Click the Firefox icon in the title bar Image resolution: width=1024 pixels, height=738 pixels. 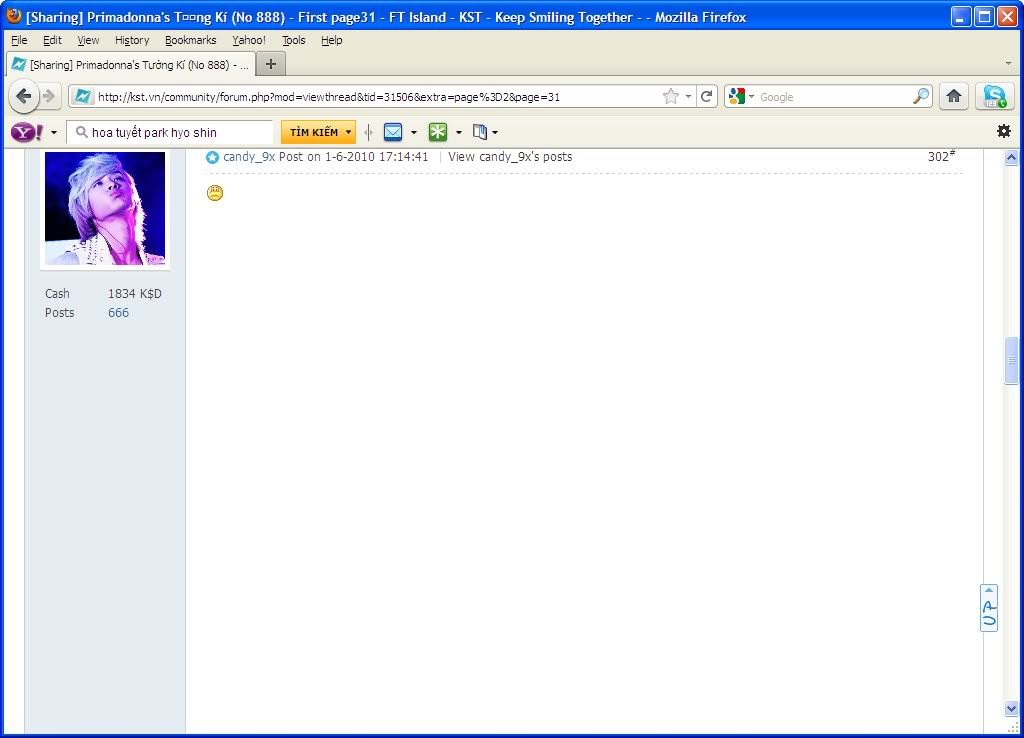(x=13, y=16)
